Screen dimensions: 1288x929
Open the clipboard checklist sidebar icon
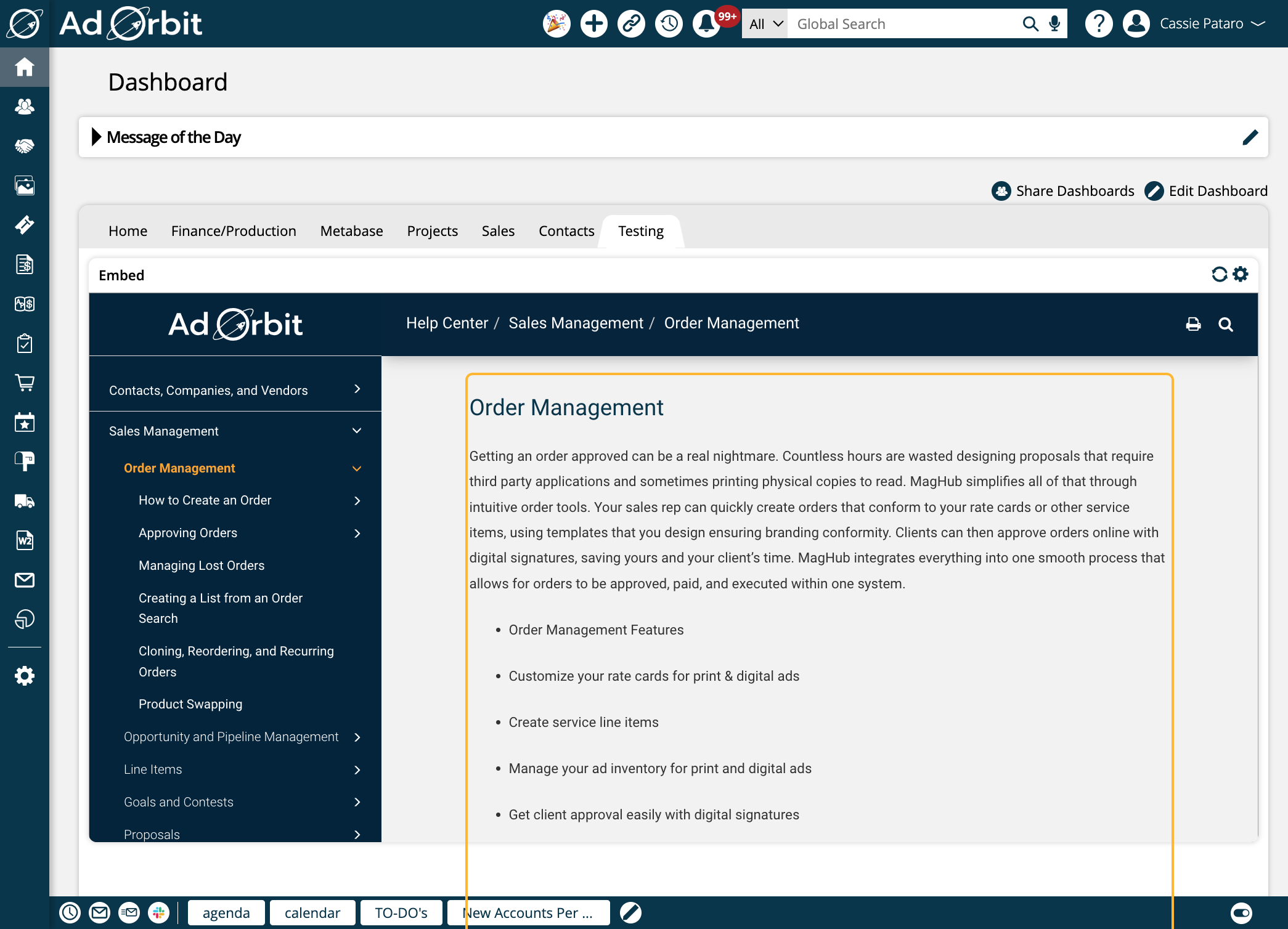25,343
